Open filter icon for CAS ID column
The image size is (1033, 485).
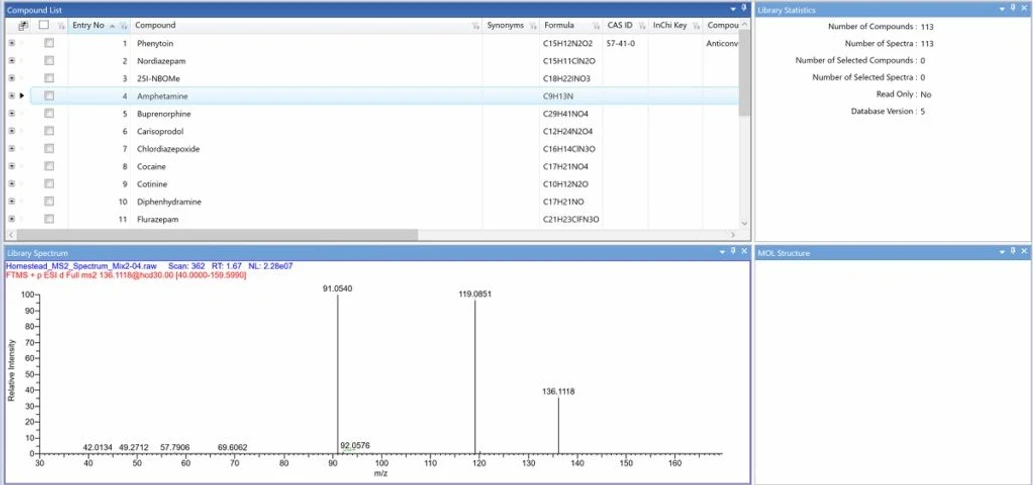pos(641,26)
